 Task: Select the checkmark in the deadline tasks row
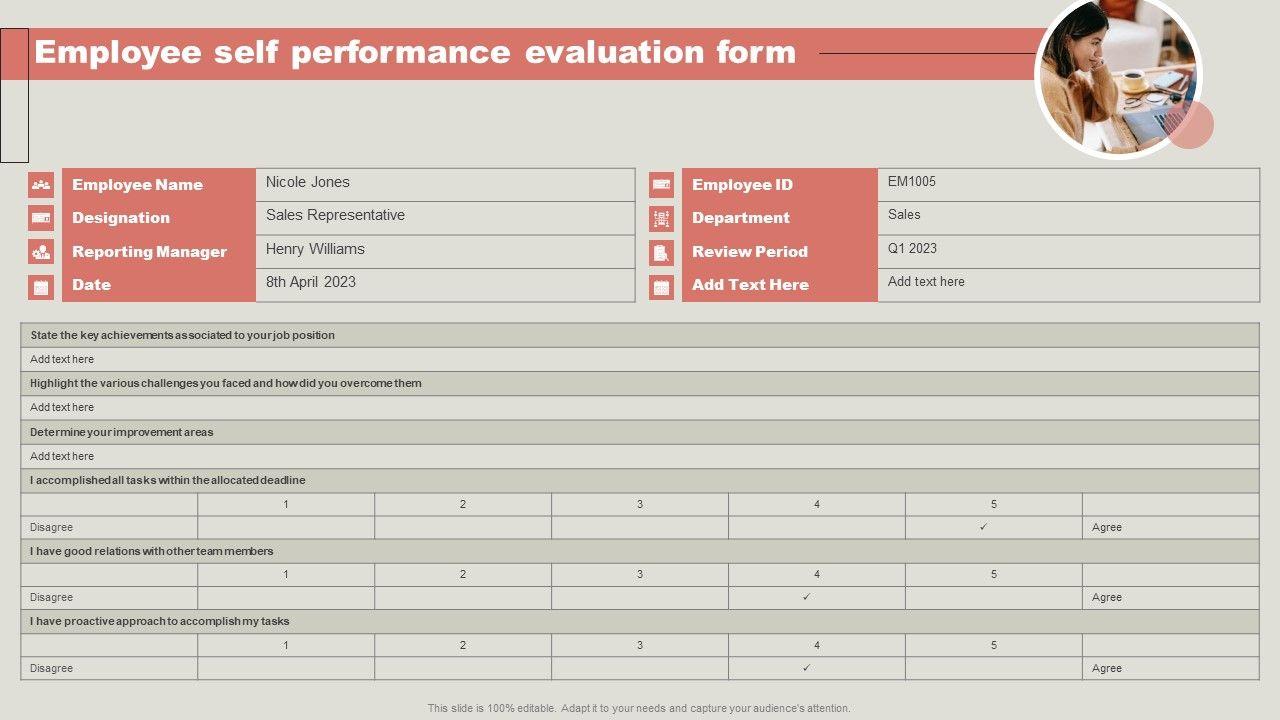pos(983,527)
